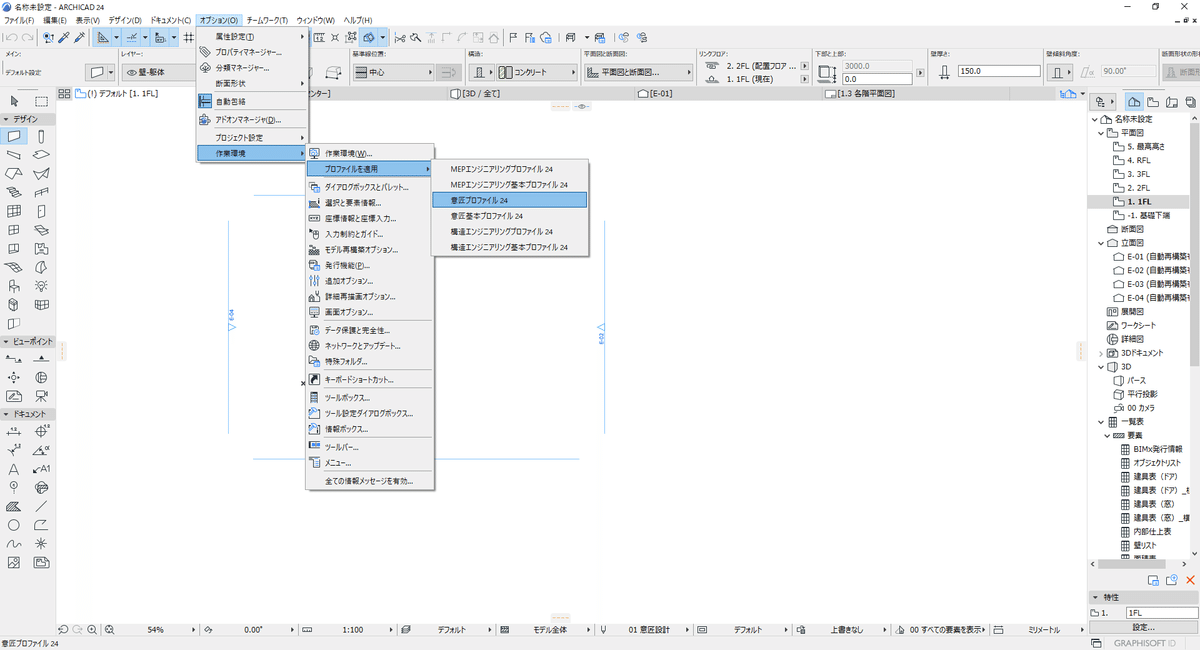Toggle the 自動包絡 option in menu
The height and width of the screenshot is (650, 1200).
click(x=252, y=102)
